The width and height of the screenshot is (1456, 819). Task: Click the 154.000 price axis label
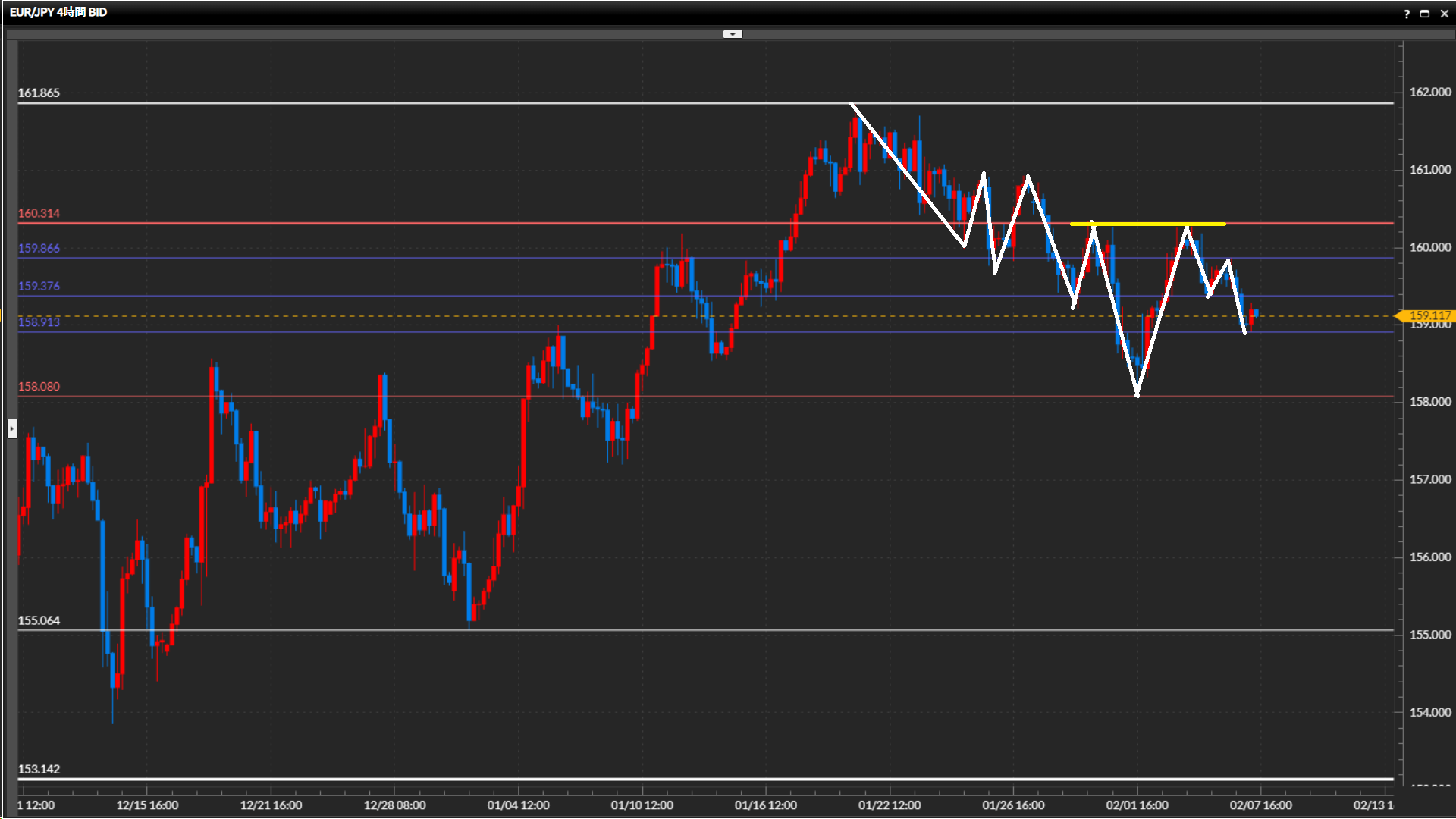1429,712
